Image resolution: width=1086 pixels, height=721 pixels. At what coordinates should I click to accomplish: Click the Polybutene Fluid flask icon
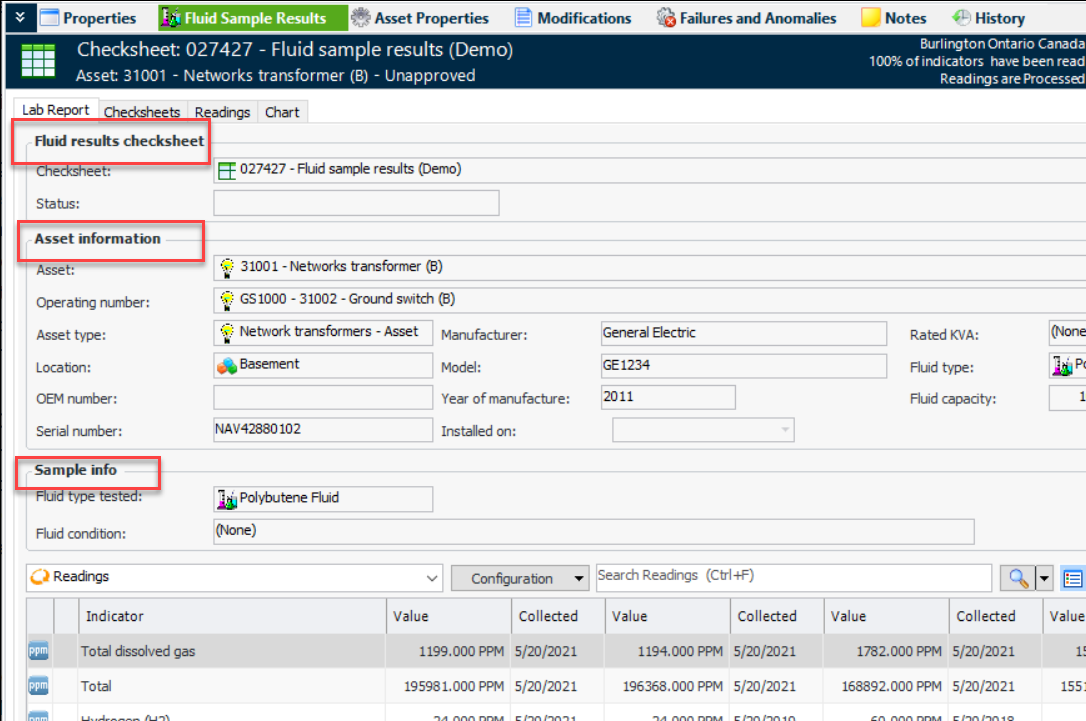[x=227, y=498]
